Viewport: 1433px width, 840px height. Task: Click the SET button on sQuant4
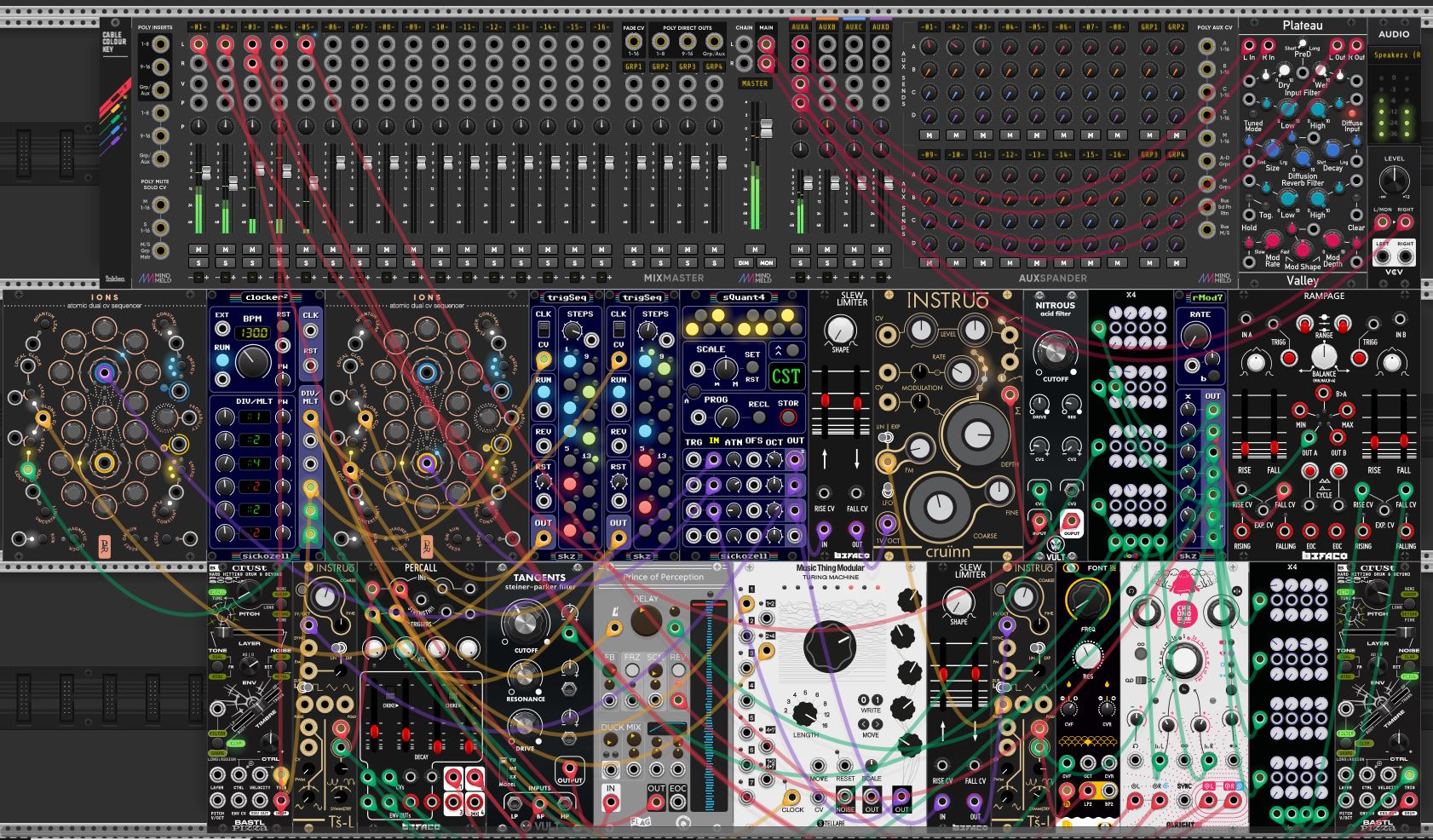tap(752, 368)
